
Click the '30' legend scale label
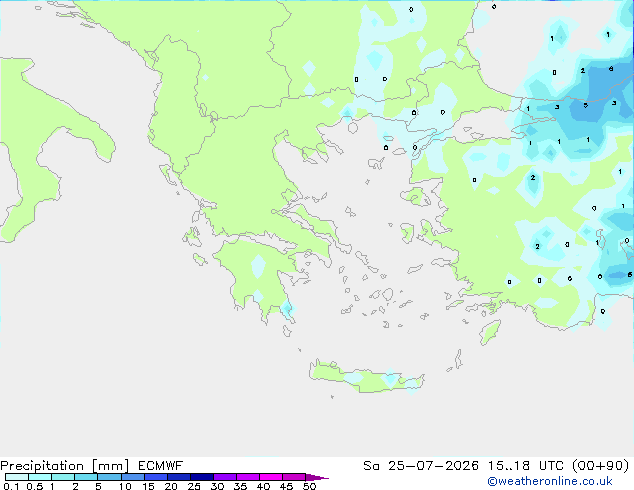(217, 486)
